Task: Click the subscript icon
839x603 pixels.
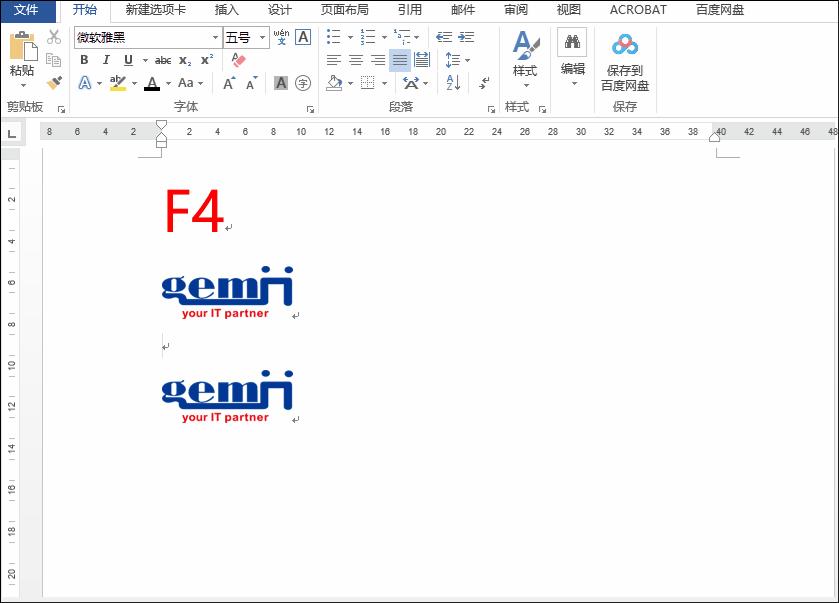Action: [185, 61]
